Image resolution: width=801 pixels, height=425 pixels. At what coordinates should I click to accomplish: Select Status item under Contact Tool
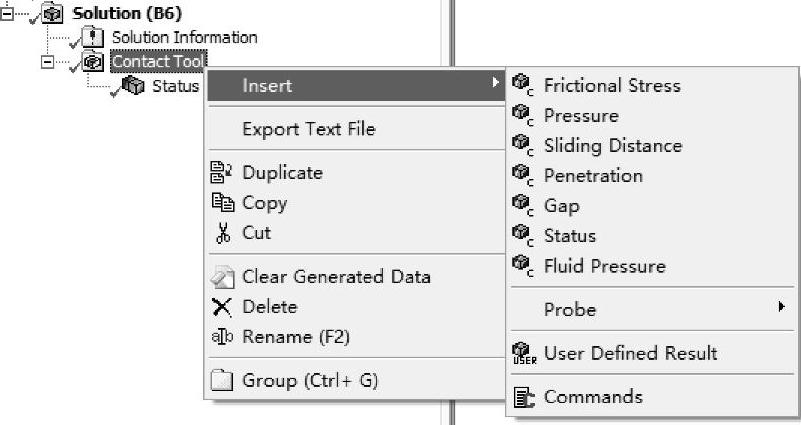(176, 86)
